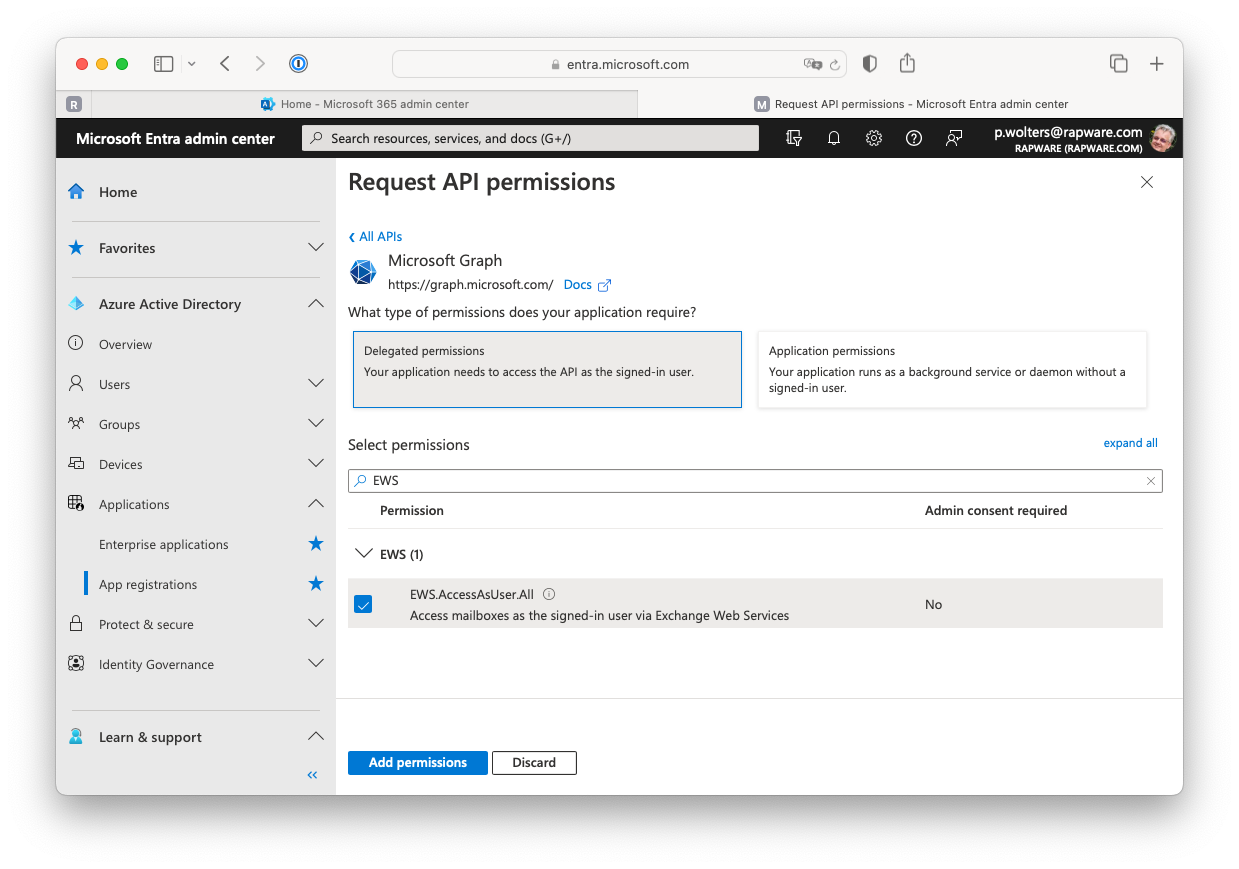Screen dimensions: 1239x869
Task: Expand the Devices menu
Action: [316, 464]
